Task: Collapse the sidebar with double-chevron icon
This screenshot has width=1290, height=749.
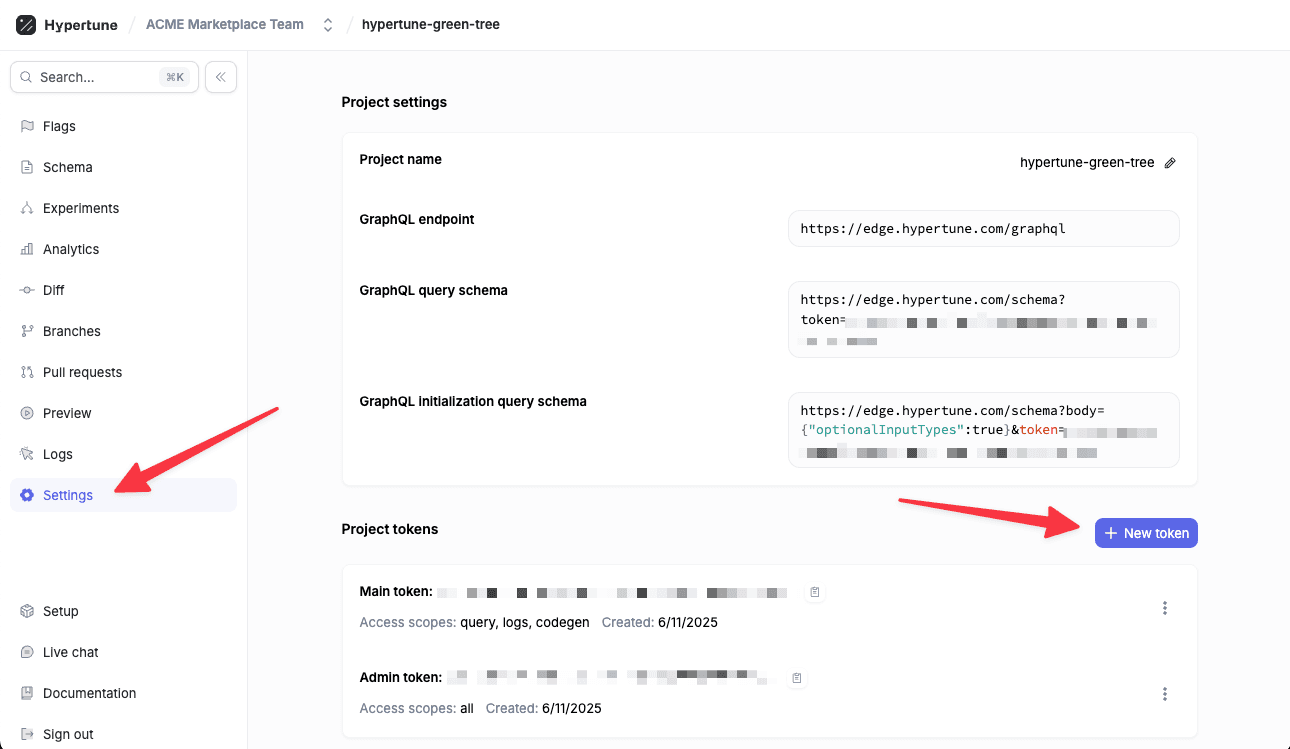Action: pyautogui.click(x=221, y=77)
